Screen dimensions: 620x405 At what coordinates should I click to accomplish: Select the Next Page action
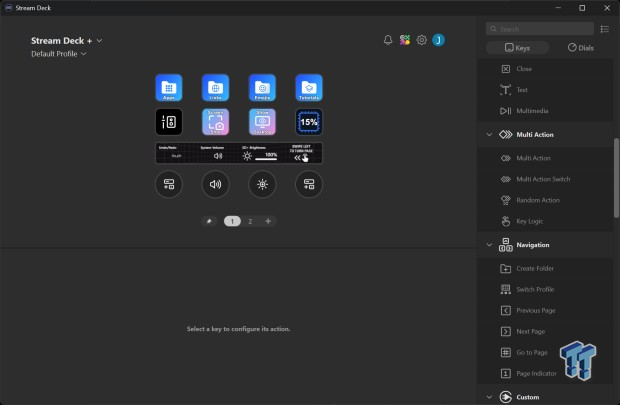pyautogui.click(x=546, y=331)
